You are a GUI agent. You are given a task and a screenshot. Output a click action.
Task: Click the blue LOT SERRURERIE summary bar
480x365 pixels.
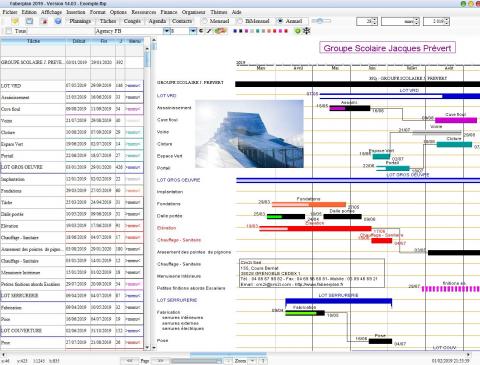coord(339,301)
